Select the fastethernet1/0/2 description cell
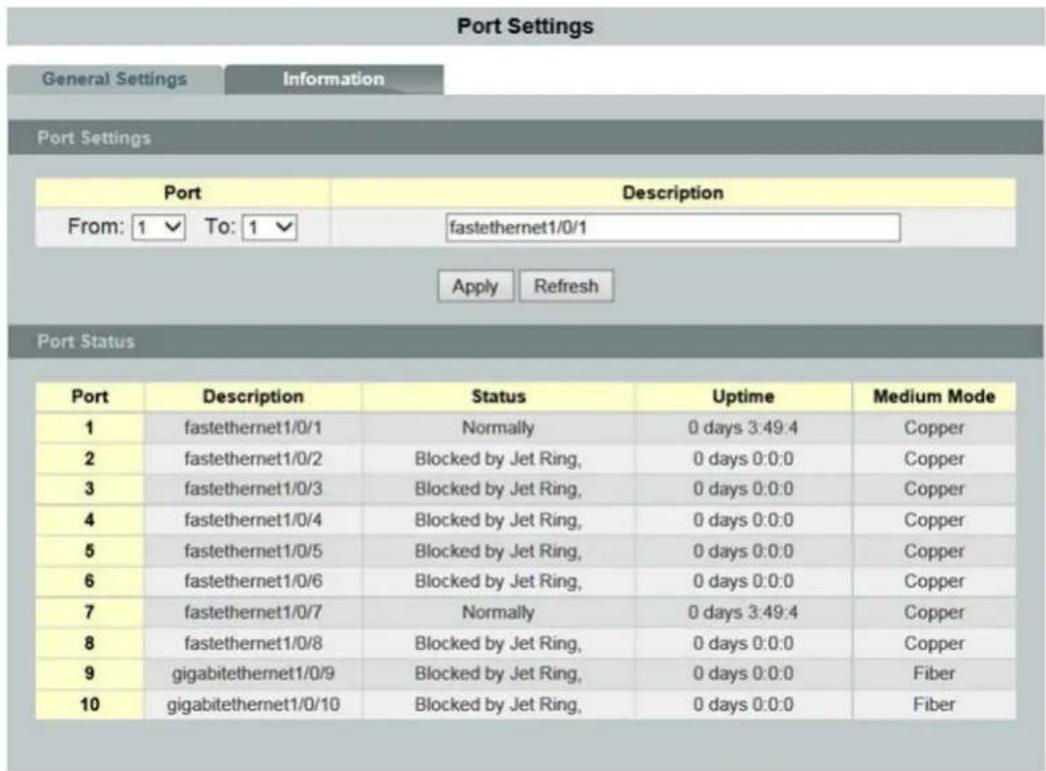The height and width of the screenshot is (771, 1046). tap(253, 459)
